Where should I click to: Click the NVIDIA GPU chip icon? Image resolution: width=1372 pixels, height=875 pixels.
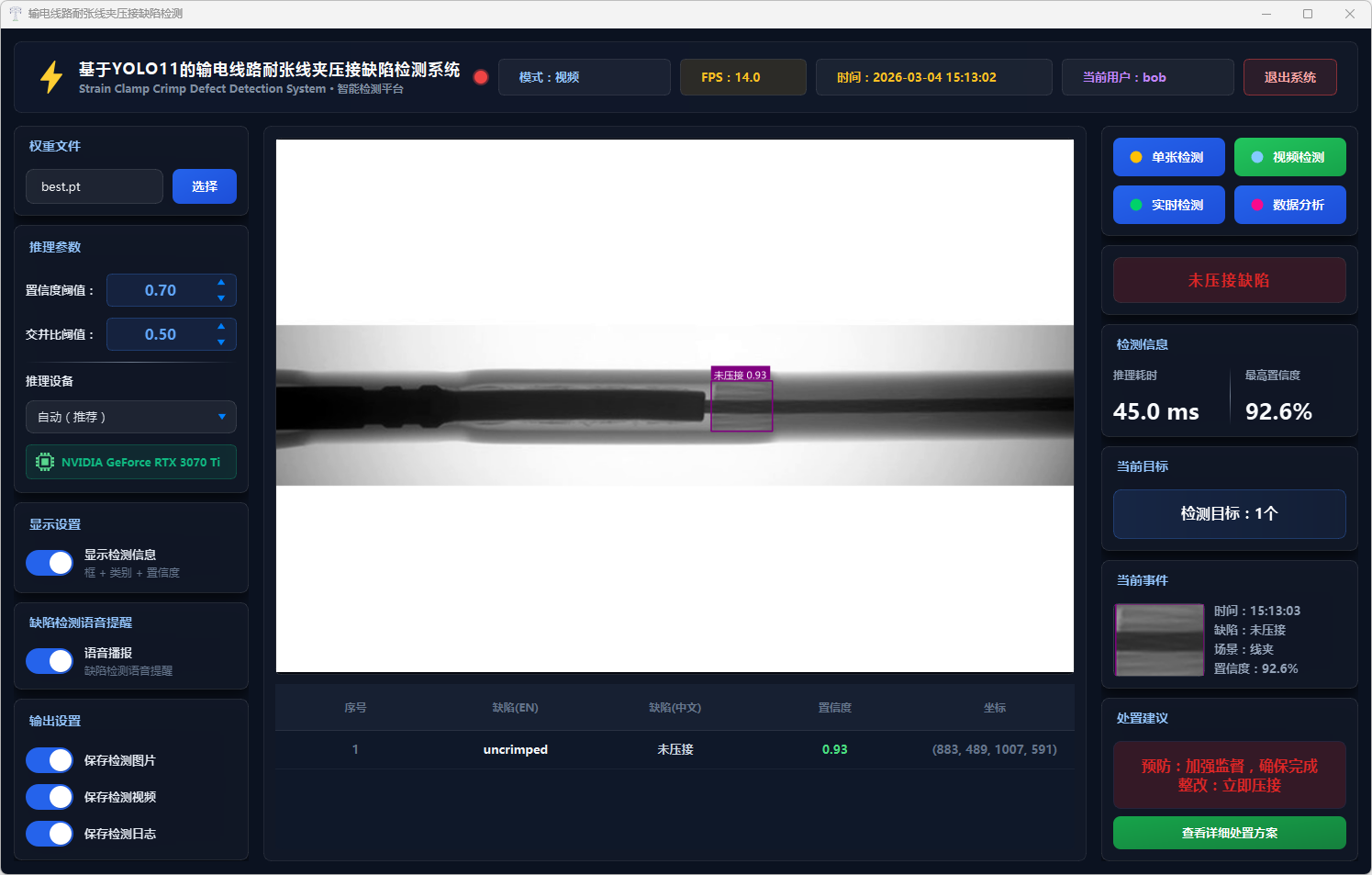(44, 462)
